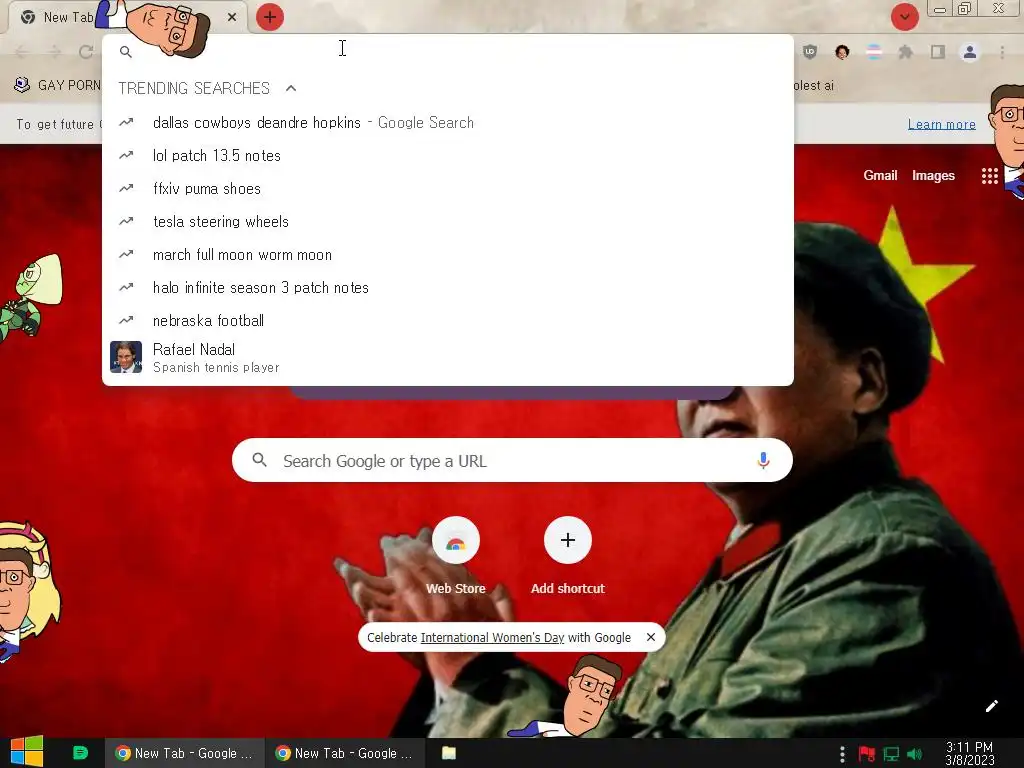
Task: Open a new tab with red plus button
Action: point(270,17)
